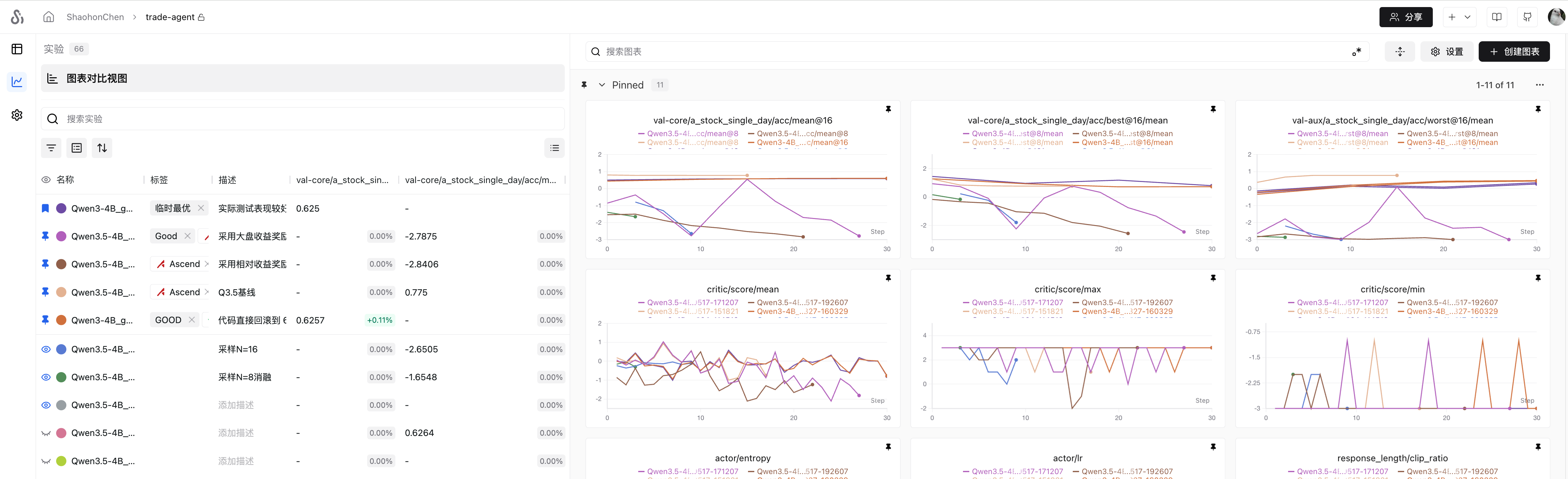Unpin the critic/score/mean chart
This screenshot has width=1568, height=479.
(888, 278)
